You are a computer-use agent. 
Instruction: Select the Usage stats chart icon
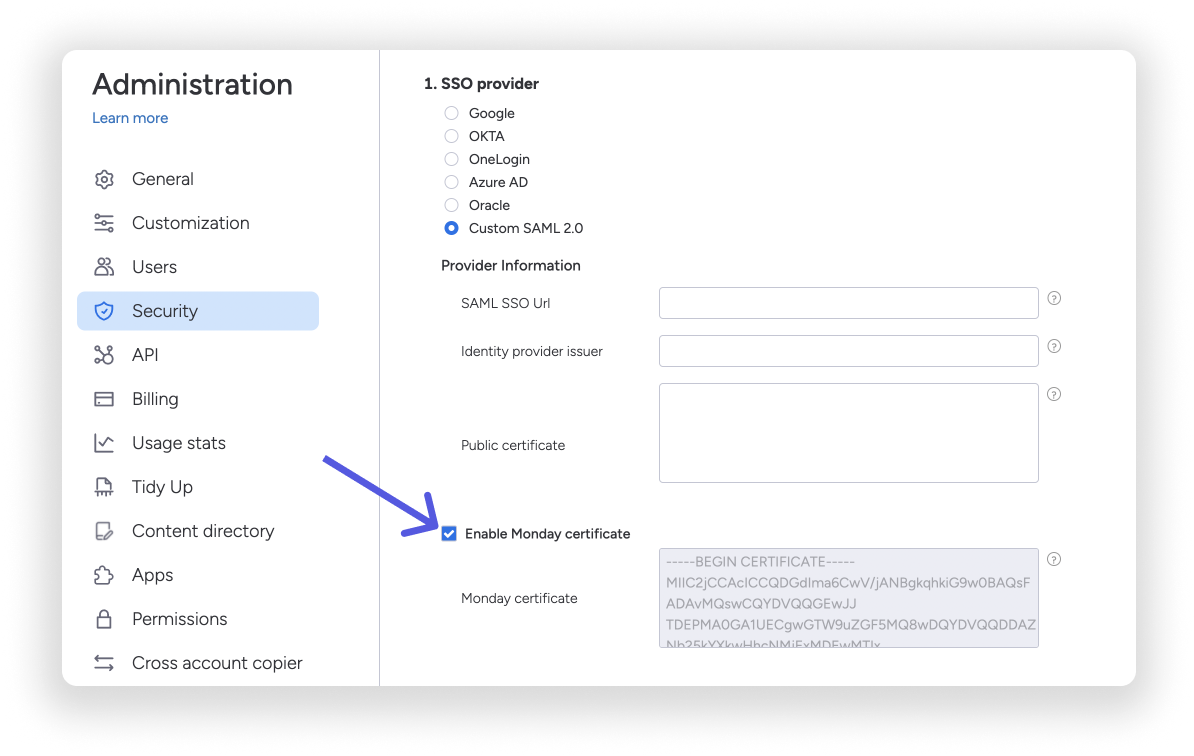104,443
